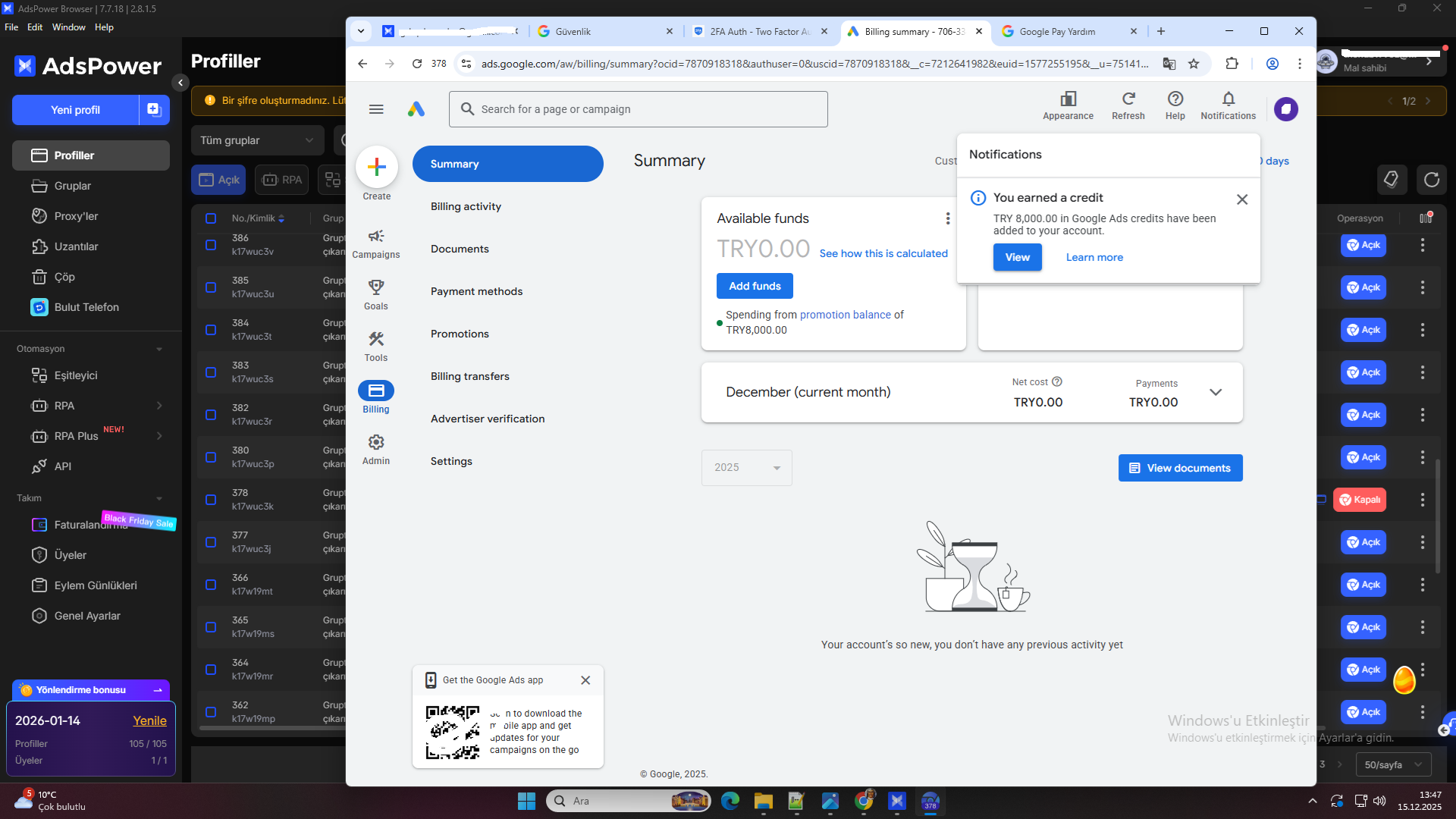
Task: Select the checkbox for profile 383
Action: [x=211, y=372]
